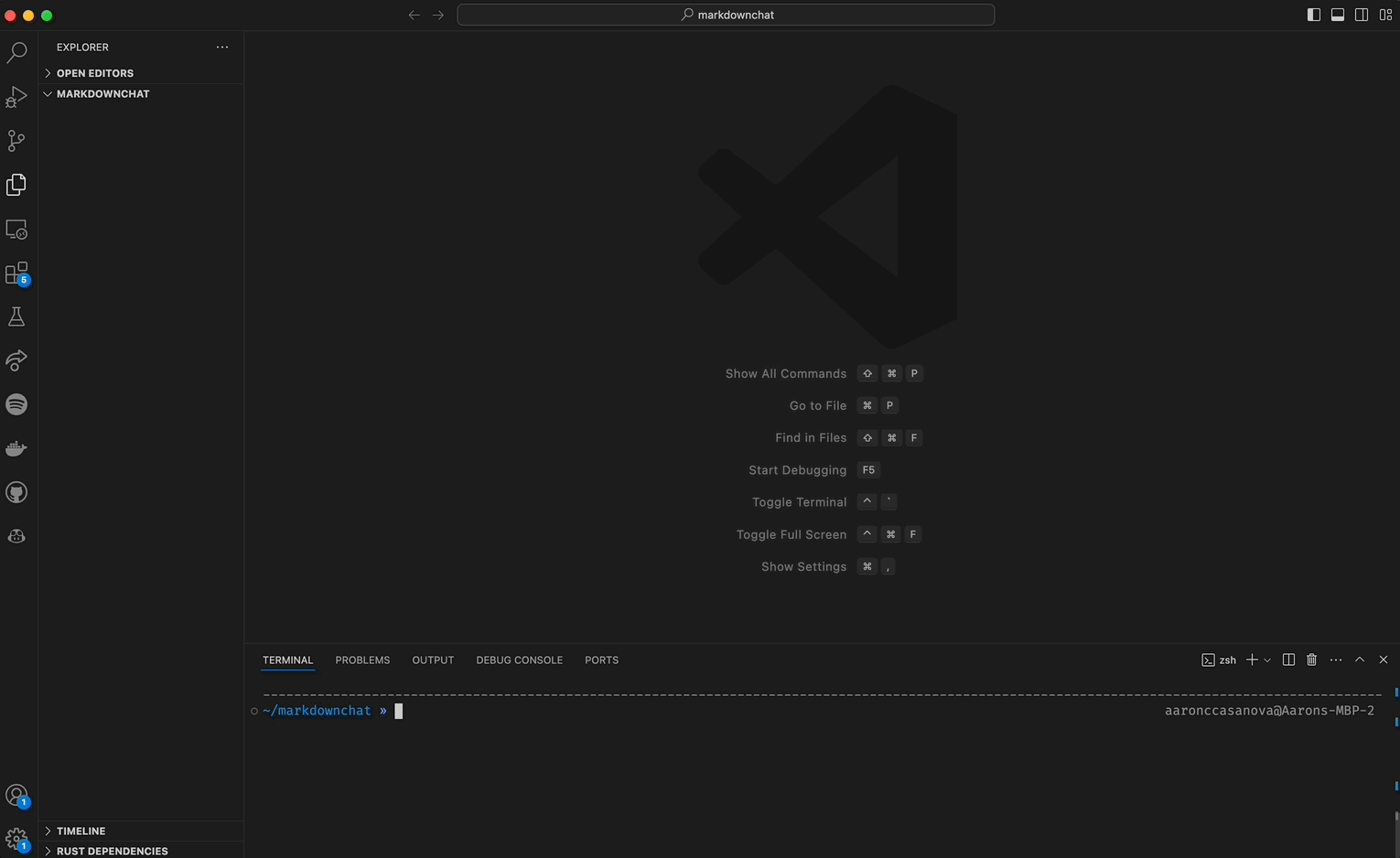Kill terminal with the trash icon
Screen dimensions: 1400x858
click(1311, 660)
